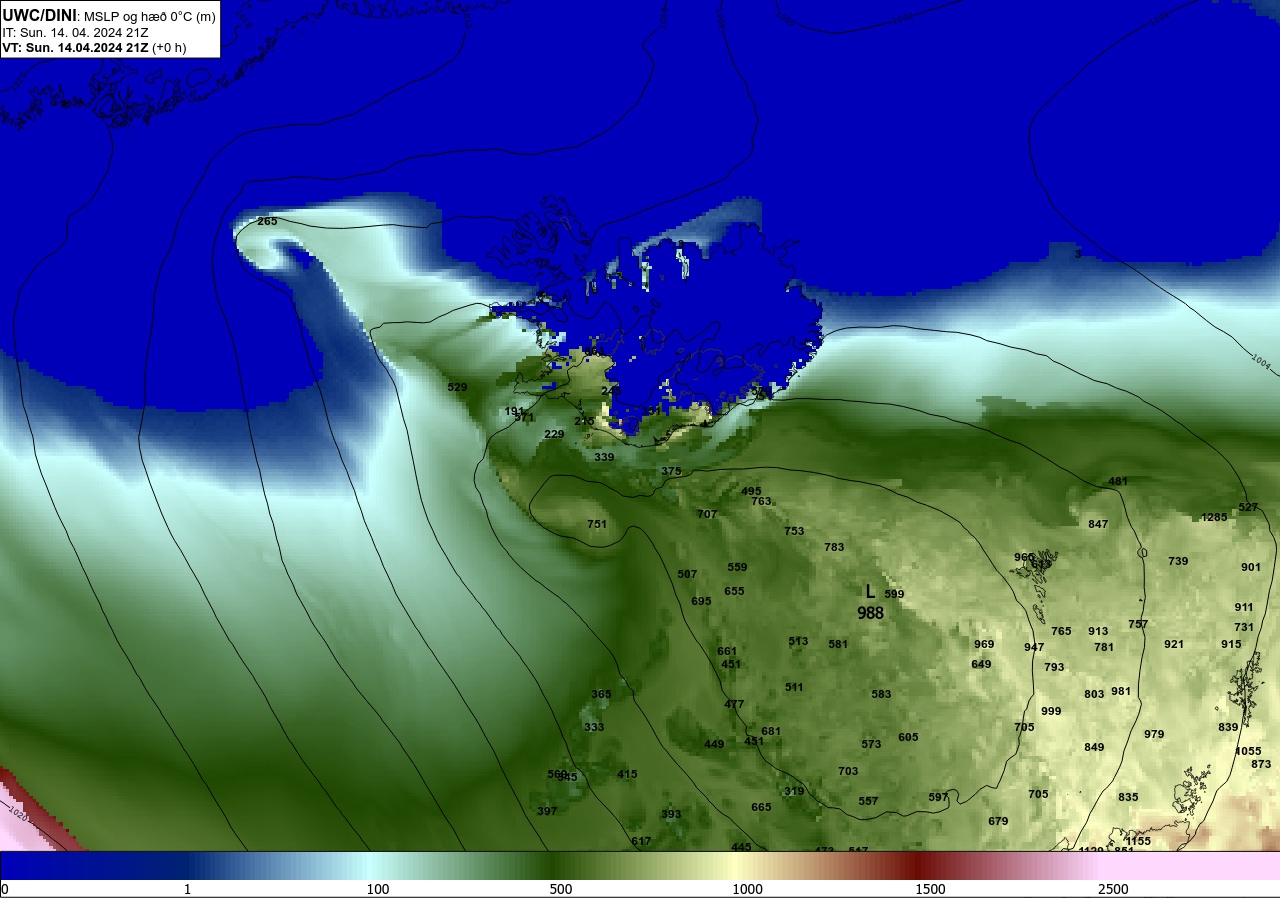The image size is (1280, 898).
Task: Click the 707 height value
Action: tap(707, 514)
